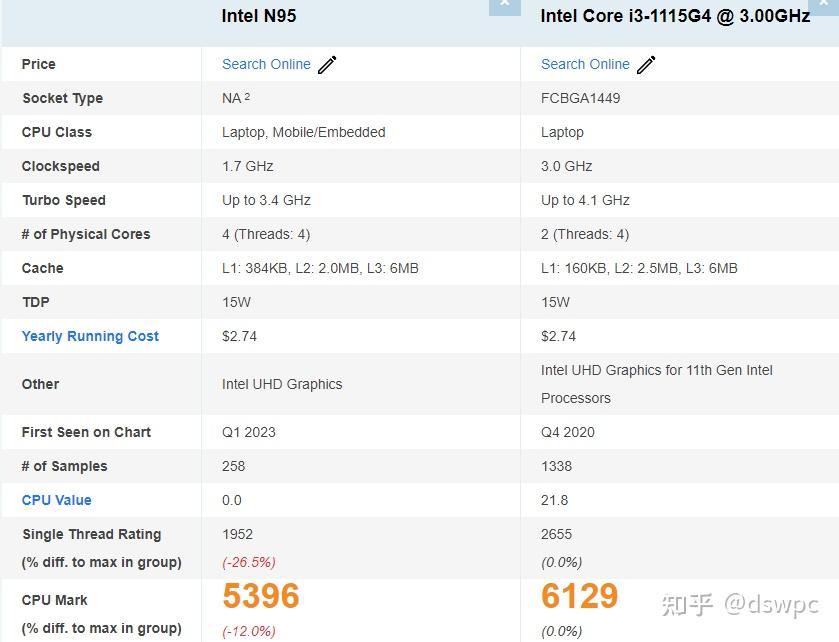Click the CPU Mark score 6129

coord(579,595)
